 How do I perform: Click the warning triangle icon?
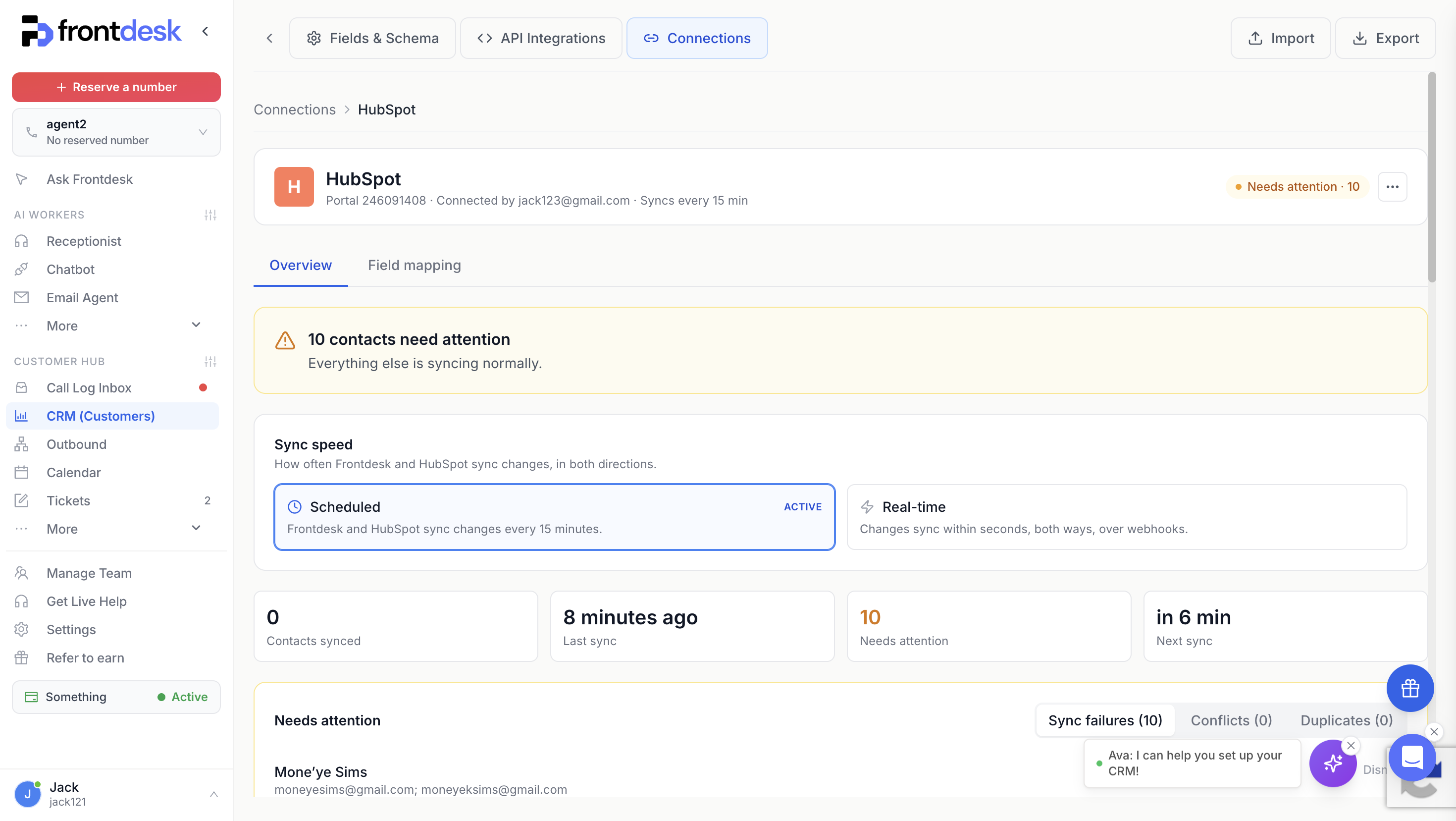(x=285, y=340)
